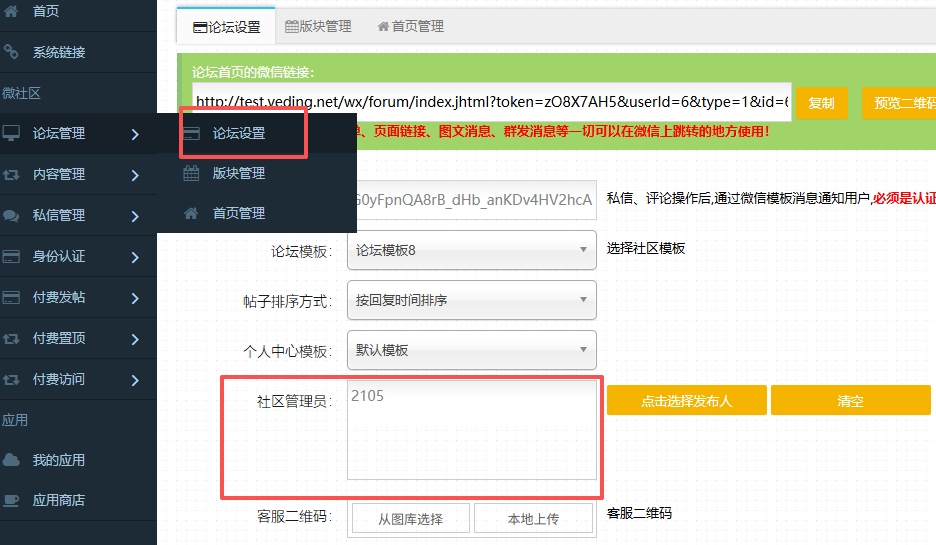Screen dimensions: 936x545
Task: Click the 复制 button
Action: (x=821, y=103)
